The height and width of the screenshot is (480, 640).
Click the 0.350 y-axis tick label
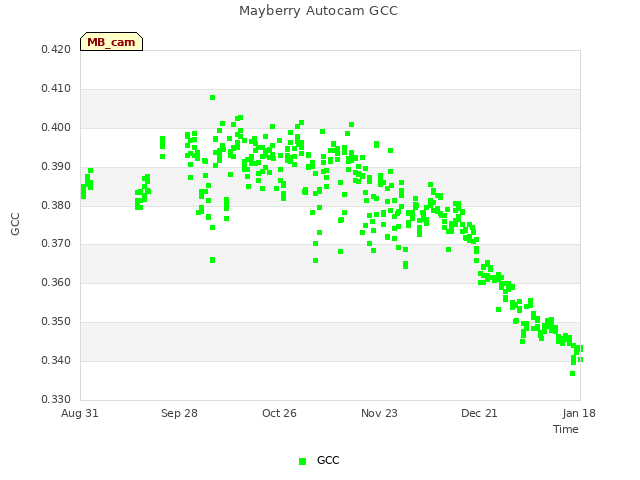point(56,322)
